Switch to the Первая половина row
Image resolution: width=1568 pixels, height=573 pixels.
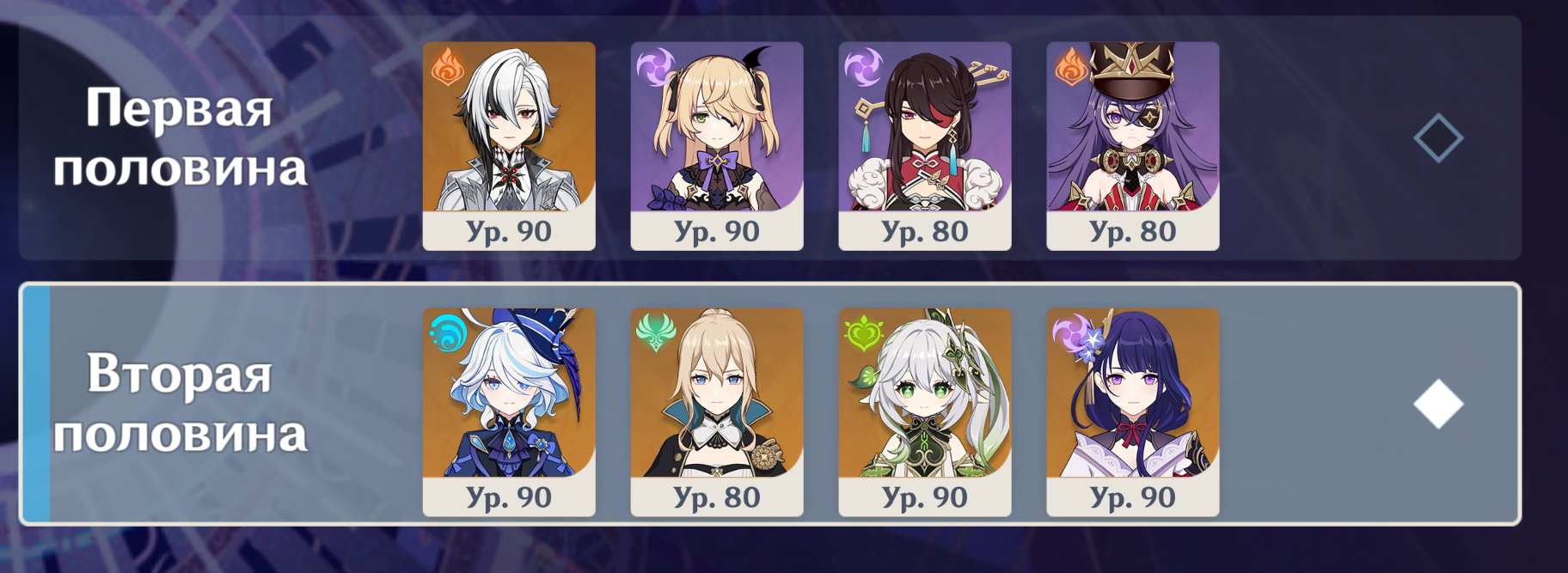[770, 138]
